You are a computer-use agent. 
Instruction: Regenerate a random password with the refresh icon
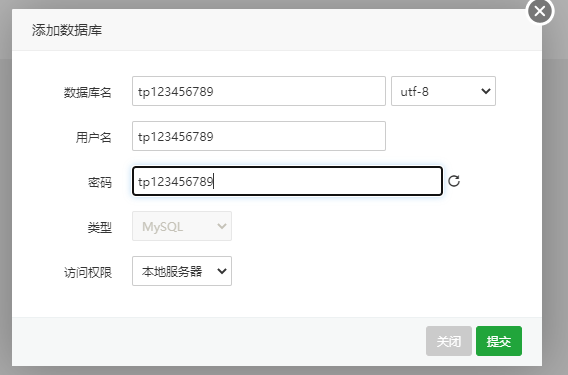pyautogui.click(x=454, y=181)
